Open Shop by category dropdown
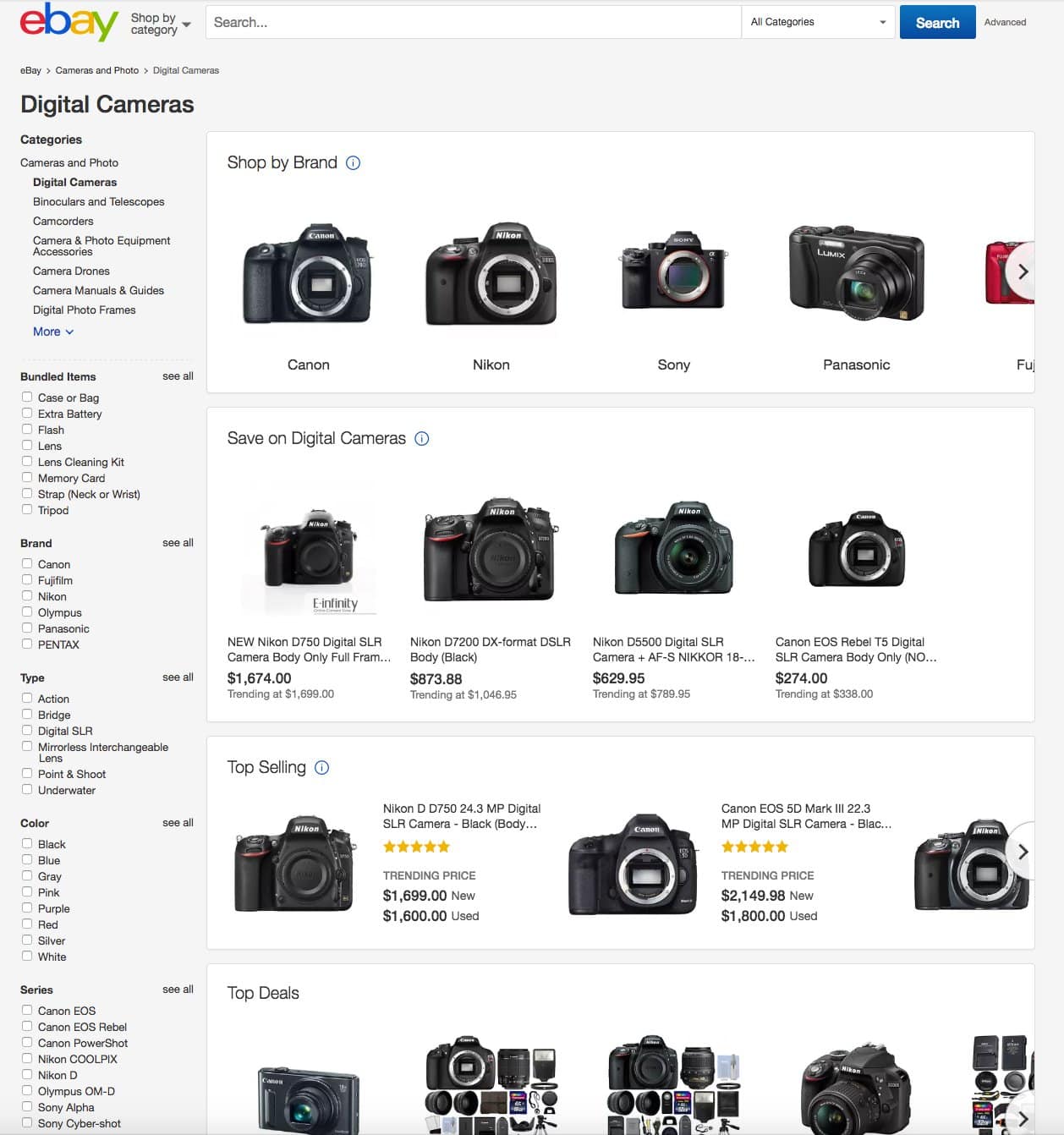Viewport: 1064px width, 1135px height. tap(161, 24)
